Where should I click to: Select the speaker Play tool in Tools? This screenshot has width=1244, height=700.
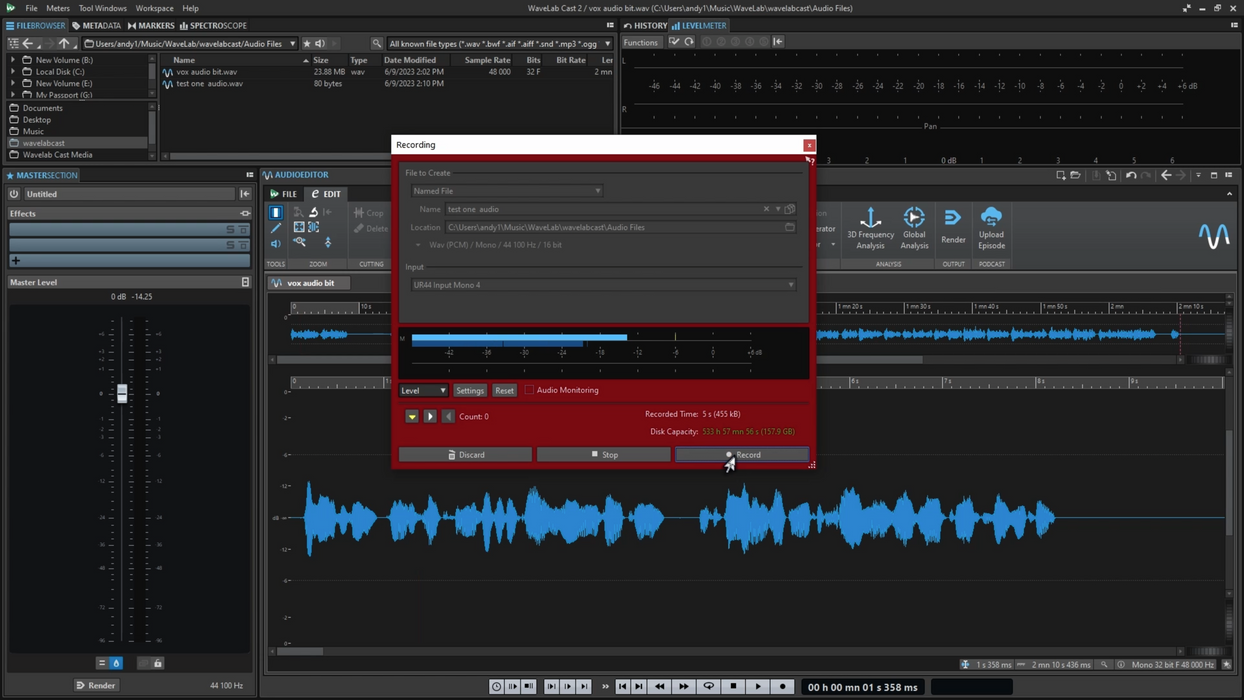point(276,243)
